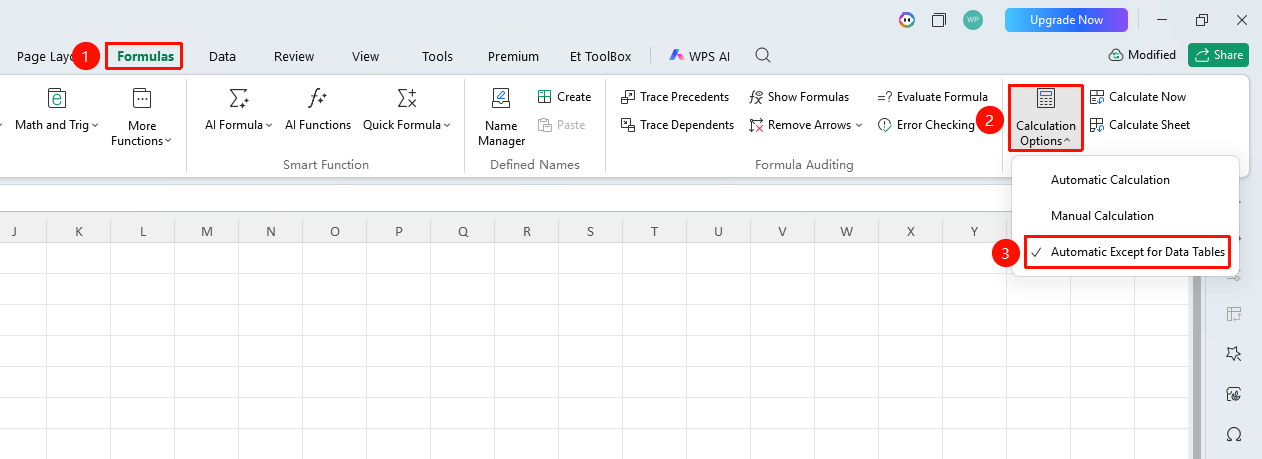Image resolution: width=1262 pixels, height=459 pixels.
Task: Click Trace Dependents
Action: [x=677, y=125]
